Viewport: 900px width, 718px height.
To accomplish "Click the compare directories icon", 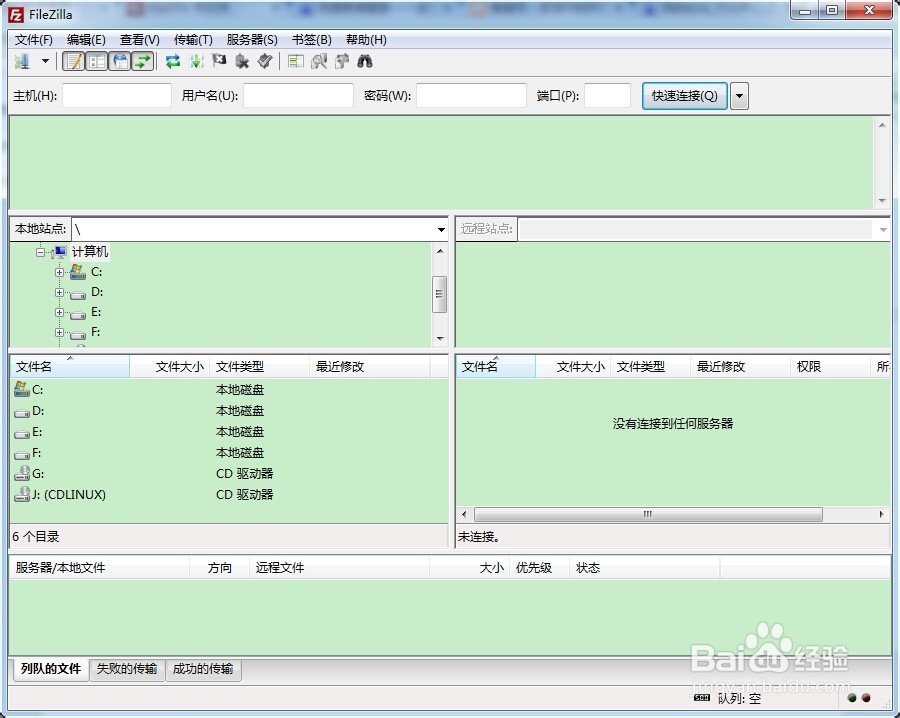I will tap(294, 61).
